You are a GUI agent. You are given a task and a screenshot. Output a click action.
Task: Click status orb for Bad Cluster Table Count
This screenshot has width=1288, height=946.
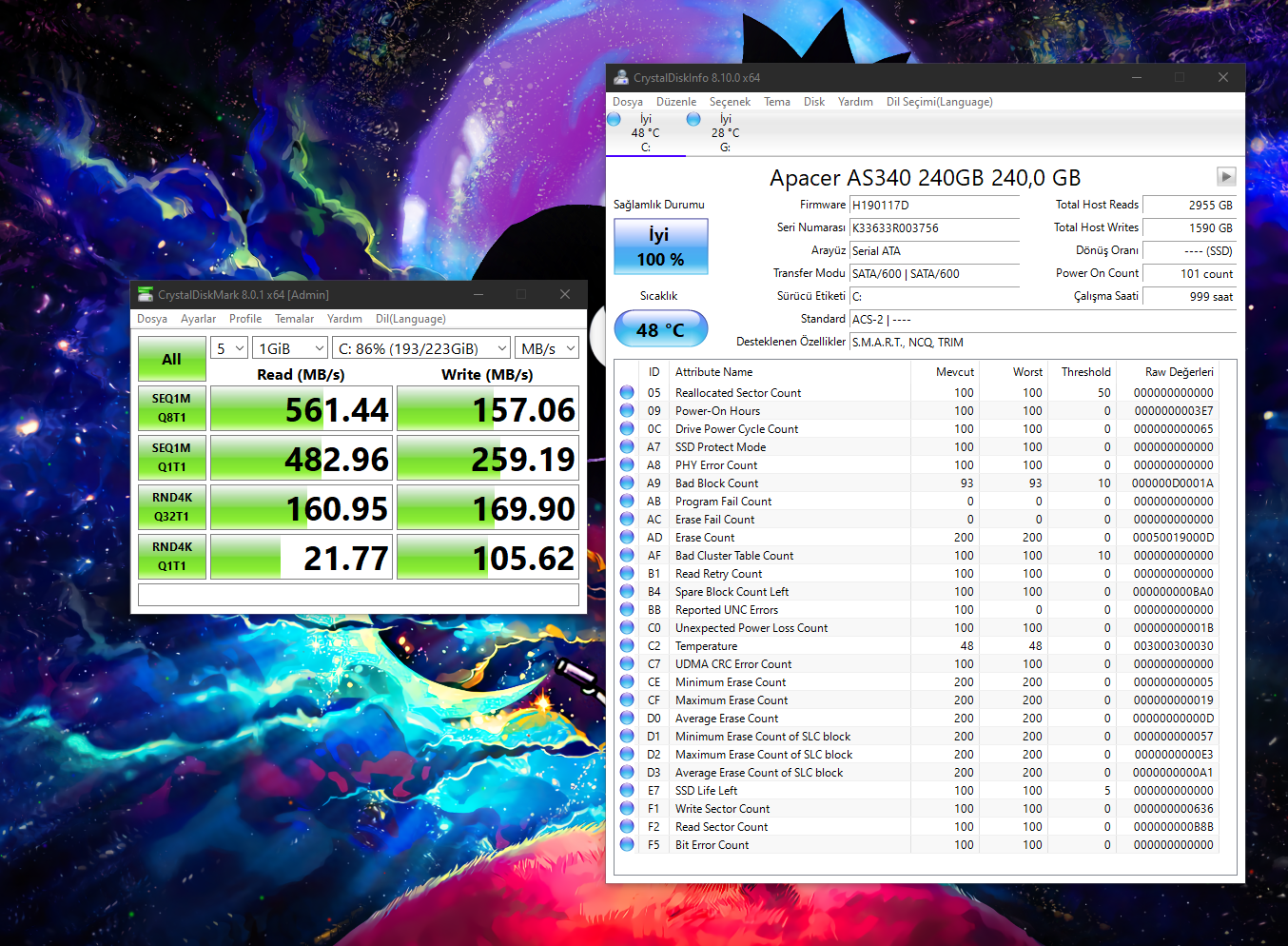pyautogui.click(x=627, y=555)
